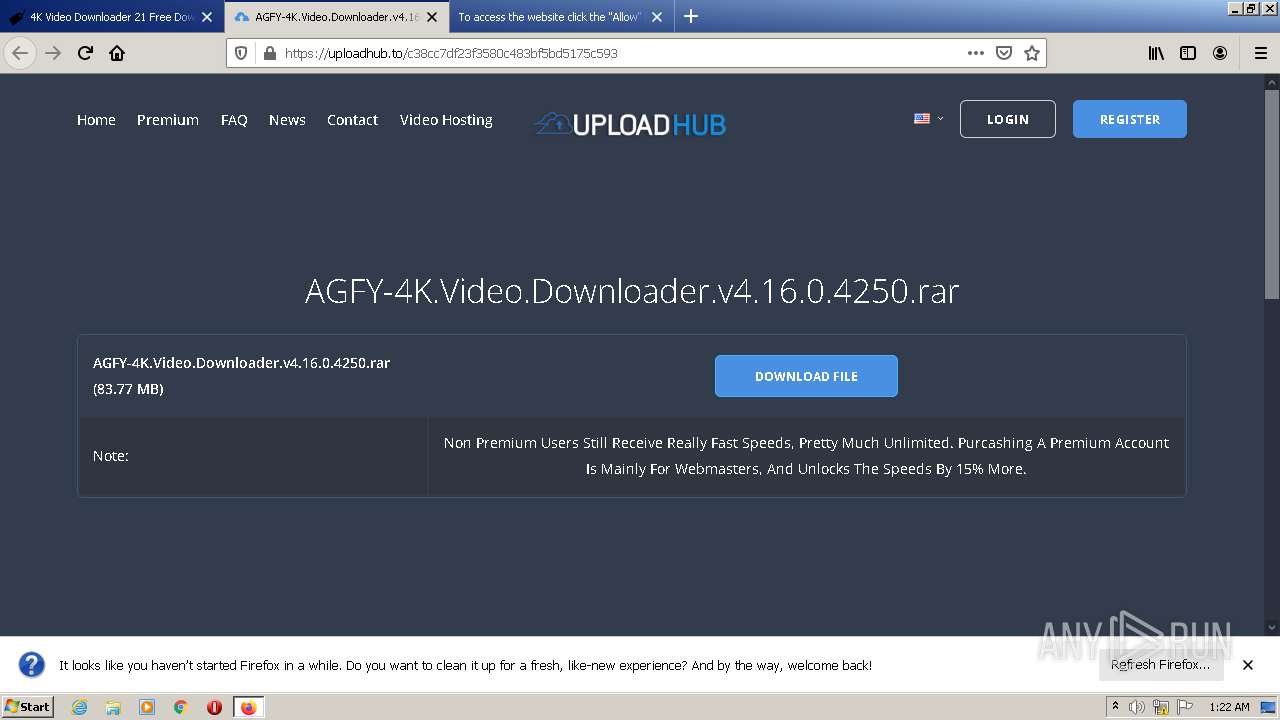Open Firefox hamburger menu

(x=1260, y=53)
